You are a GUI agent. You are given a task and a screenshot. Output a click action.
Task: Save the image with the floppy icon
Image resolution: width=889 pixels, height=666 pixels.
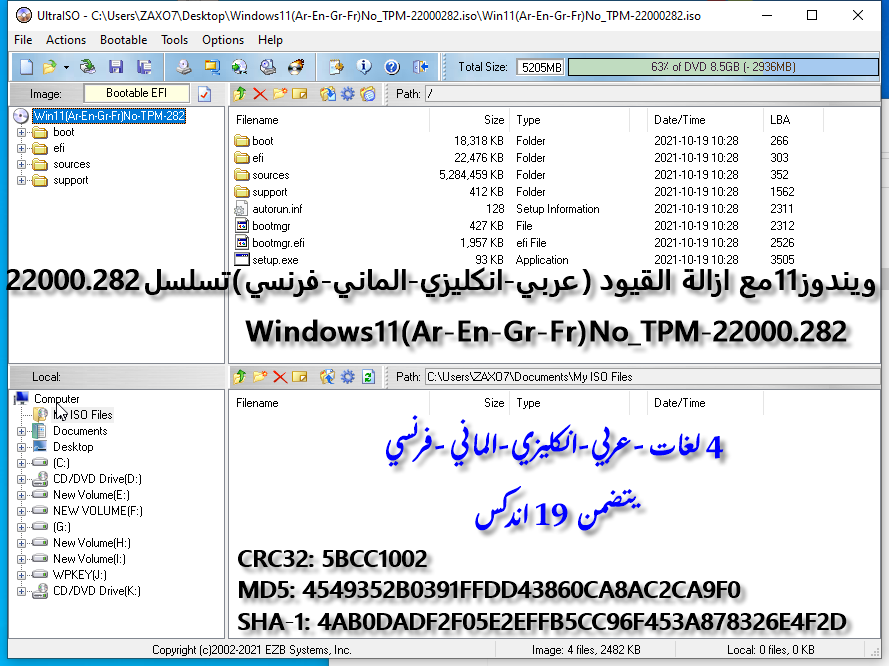click(x=116, y=67)
